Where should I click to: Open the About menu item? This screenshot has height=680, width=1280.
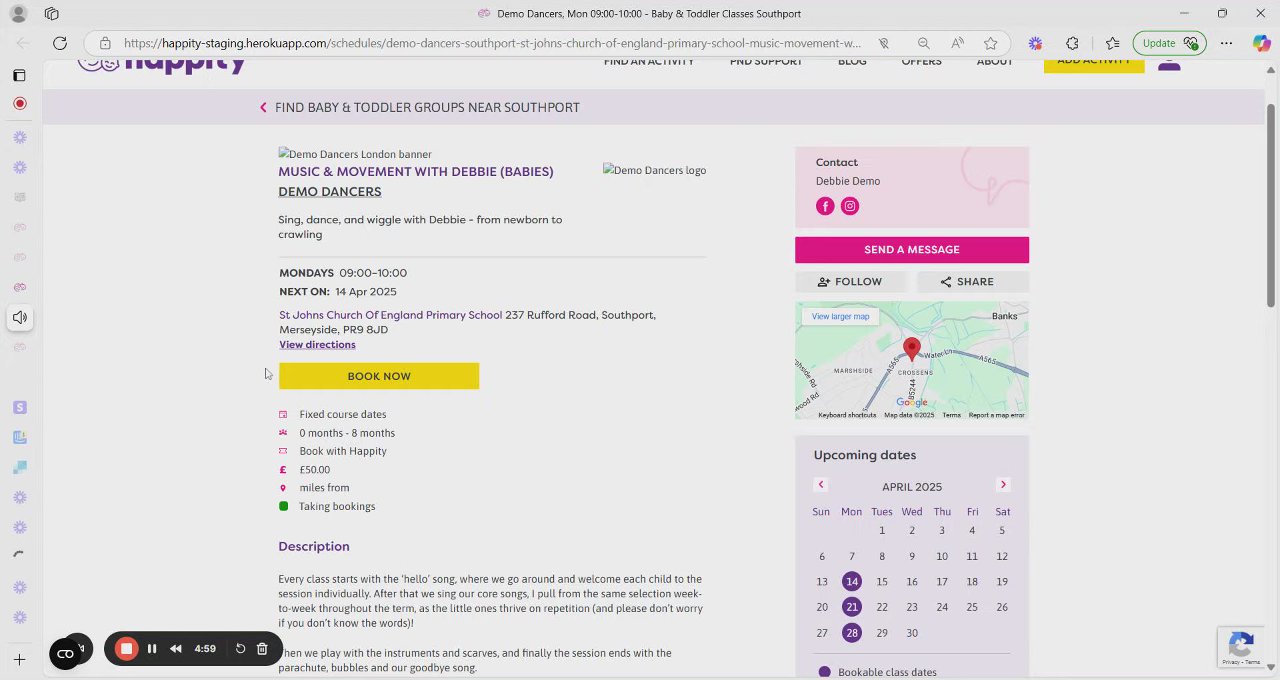tap(994, 62)
